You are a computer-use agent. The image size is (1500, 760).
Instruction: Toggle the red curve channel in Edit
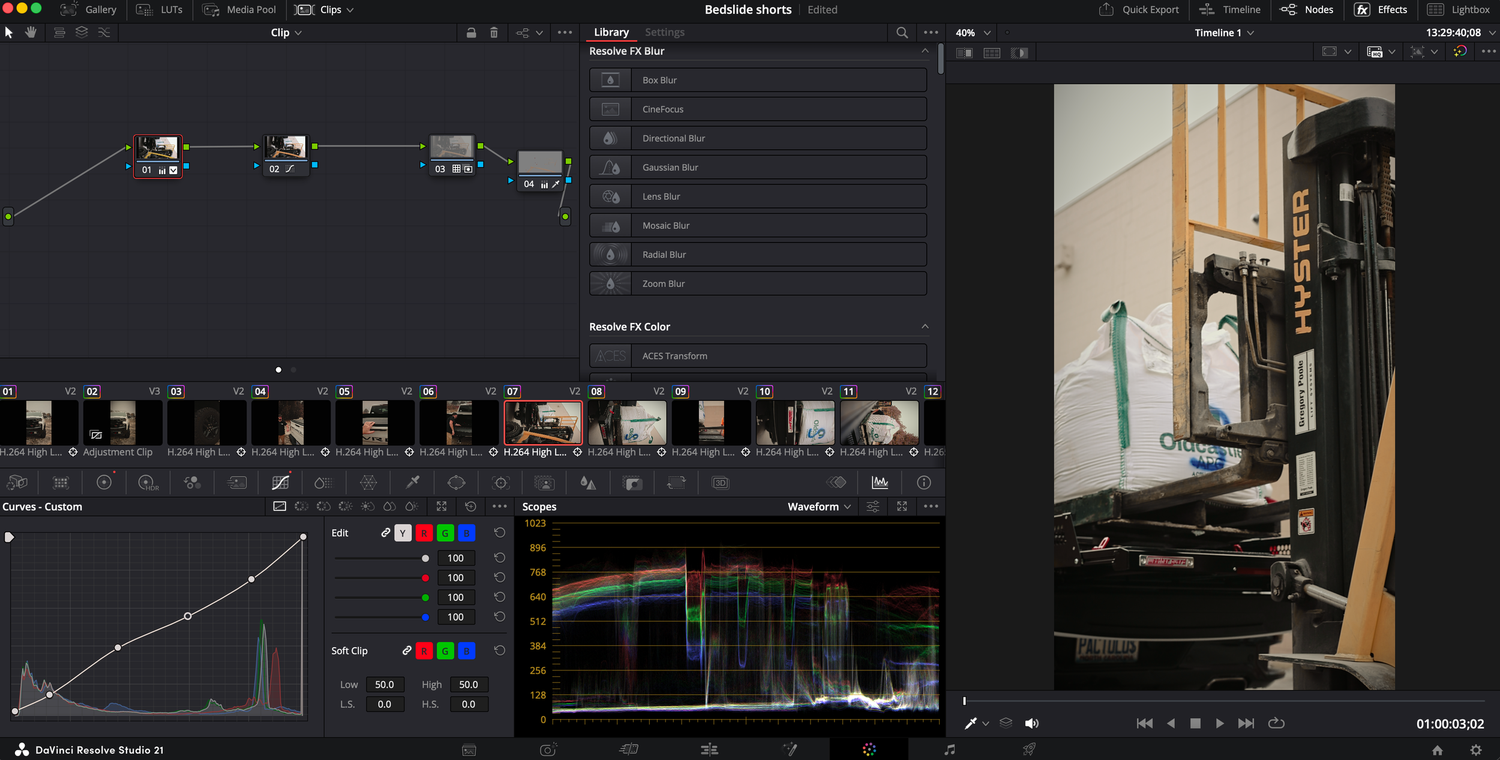click(x=424, y=533)
